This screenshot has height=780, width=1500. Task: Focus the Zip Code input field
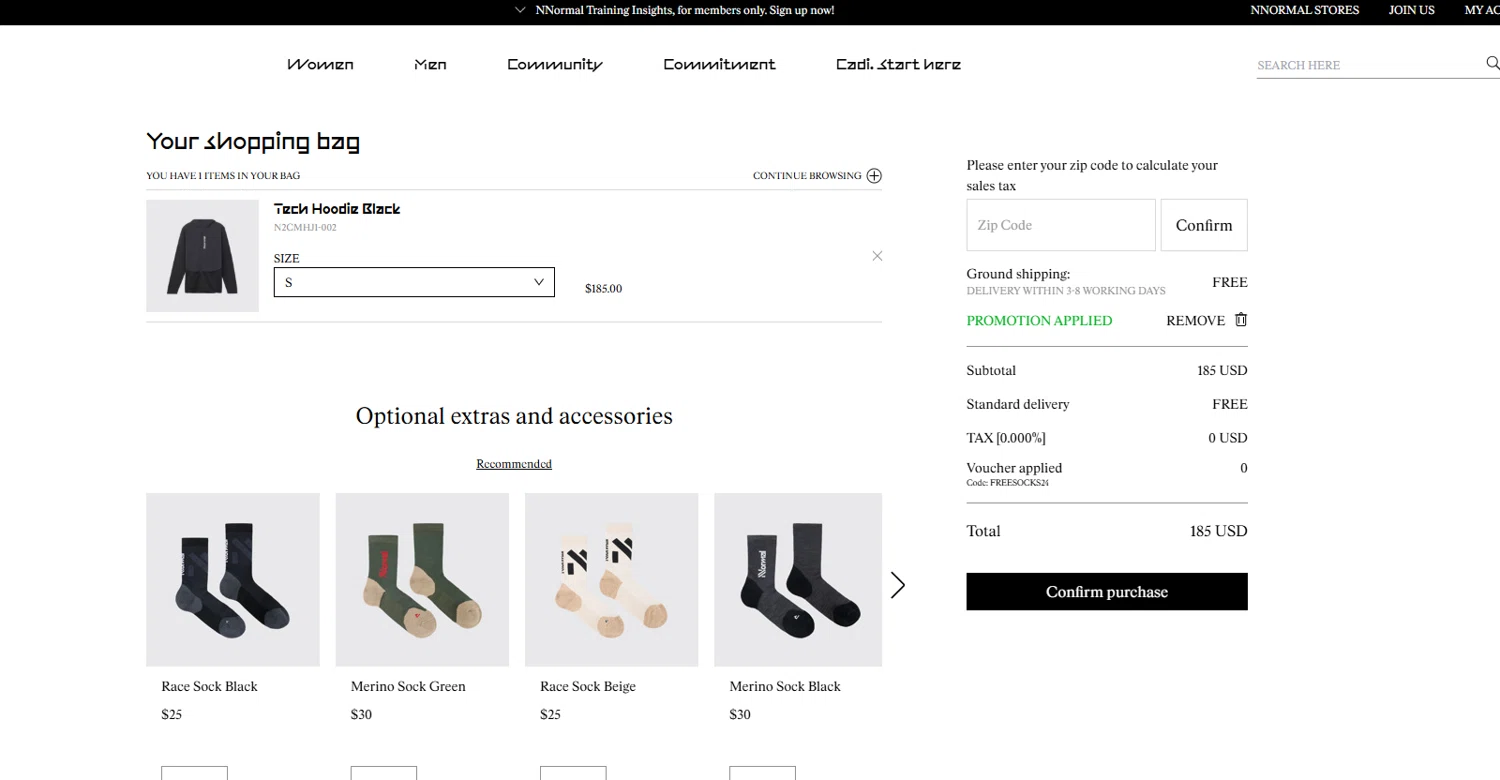click(1061, 225)
